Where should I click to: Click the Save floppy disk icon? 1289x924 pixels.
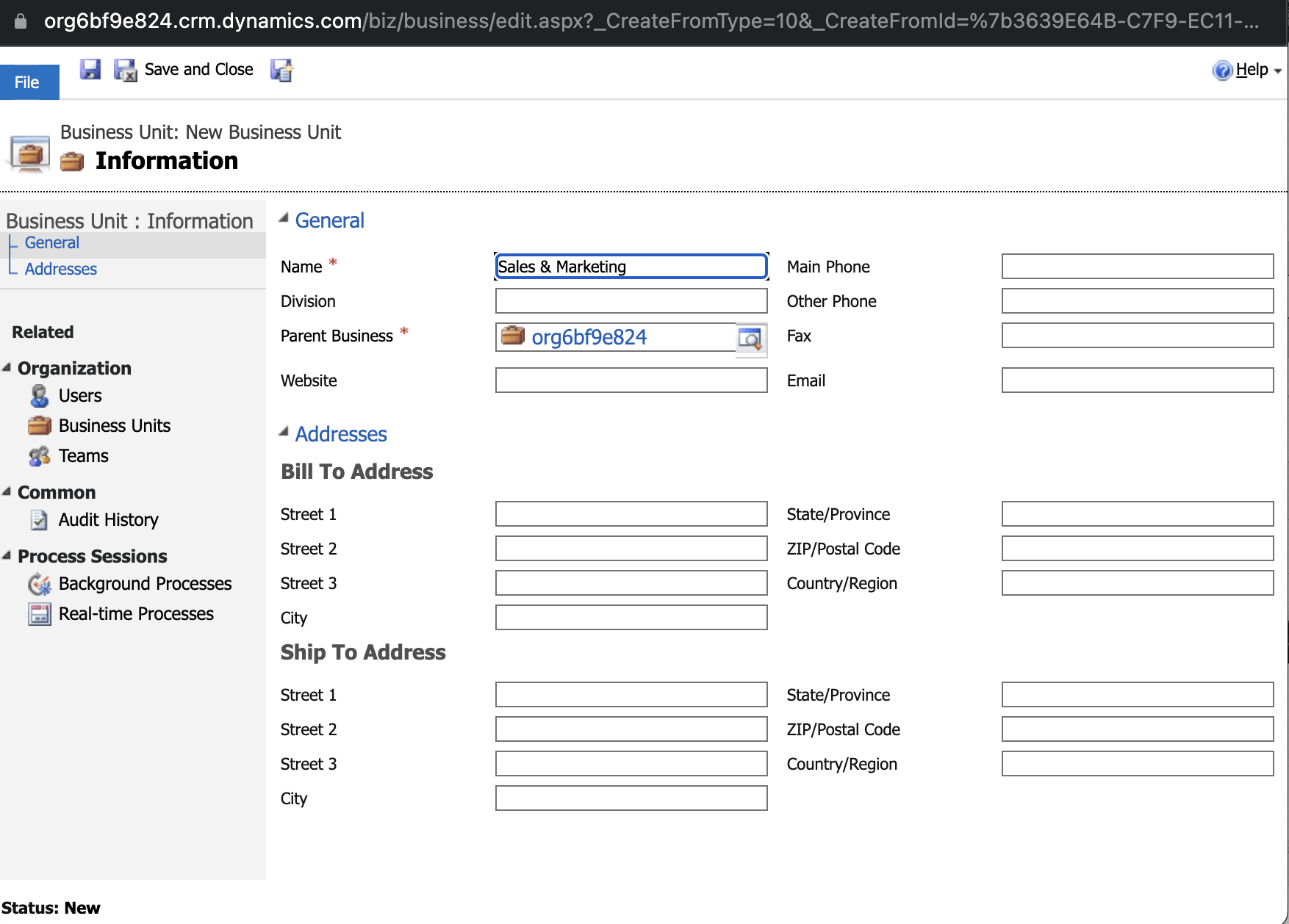pos(90,70)
